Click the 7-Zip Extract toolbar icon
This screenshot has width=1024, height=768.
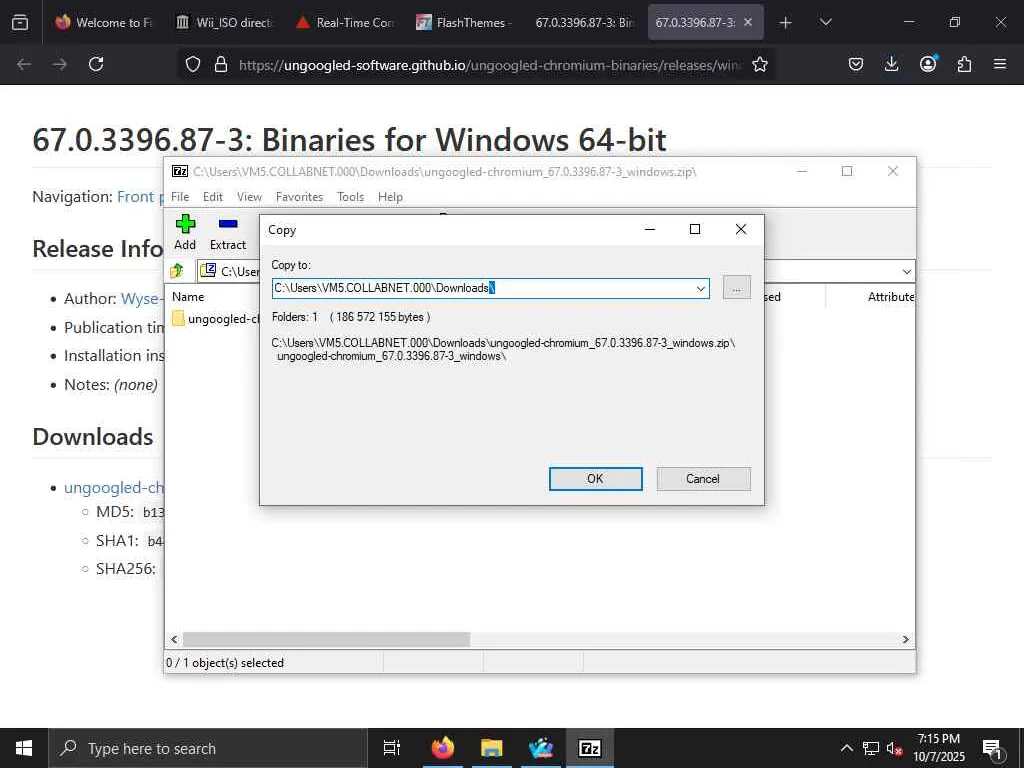coord(228,224)
